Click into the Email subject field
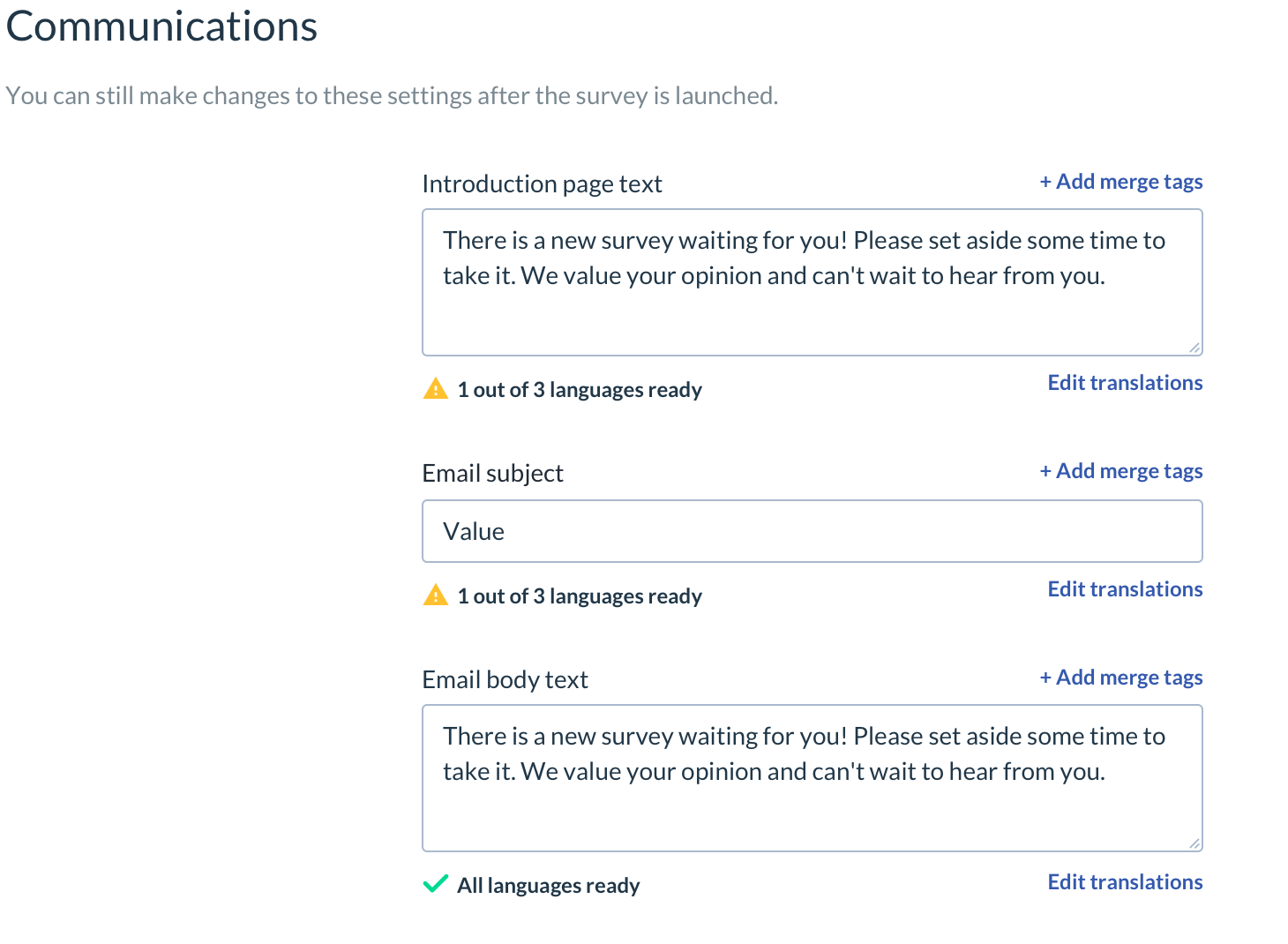Viewport: 1288px width, 944px height. click(812, 531)
